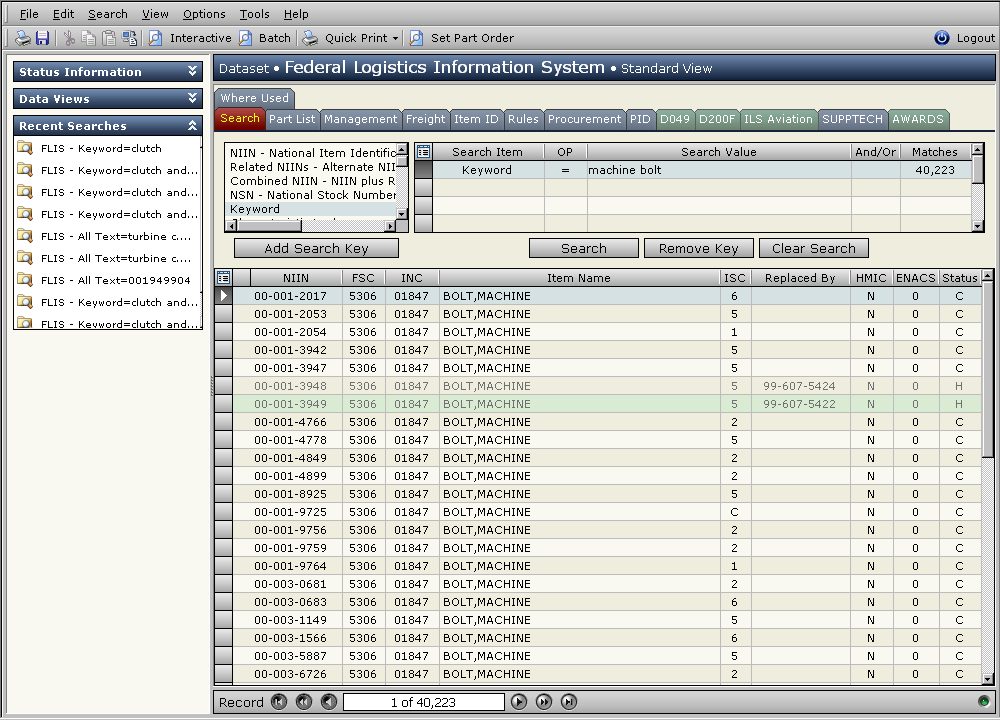Expand the Data Views panel
Viewport: 1000px width, 720px height.
[193, 98]
